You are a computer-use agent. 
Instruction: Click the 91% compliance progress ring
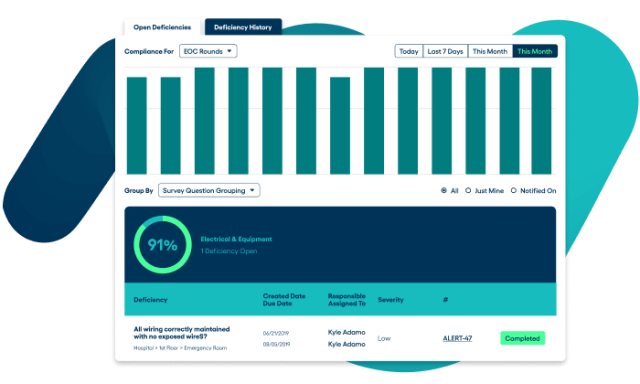coord(162,245)
